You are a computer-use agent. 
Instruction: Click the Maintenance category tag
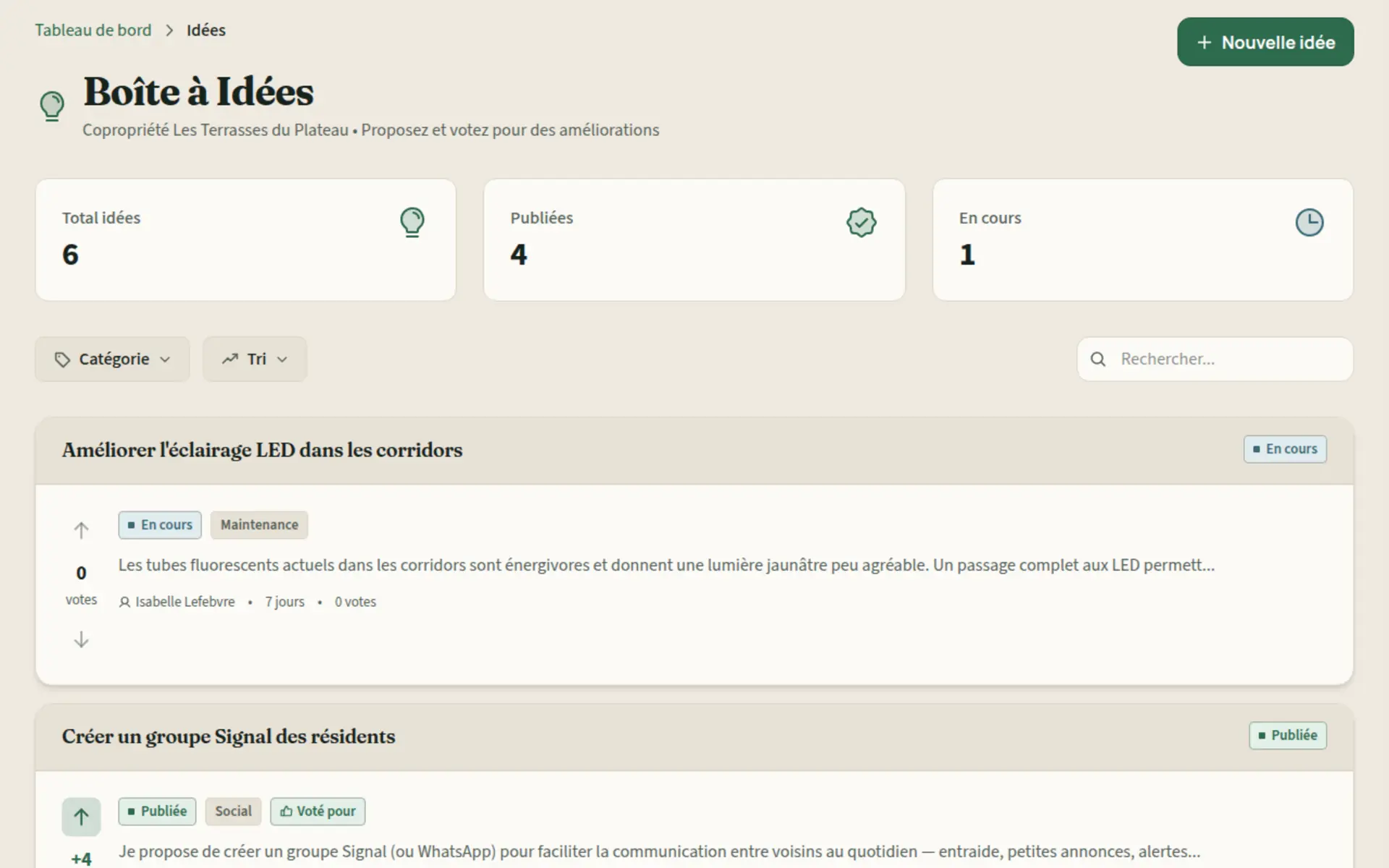(x=259, y=525)
